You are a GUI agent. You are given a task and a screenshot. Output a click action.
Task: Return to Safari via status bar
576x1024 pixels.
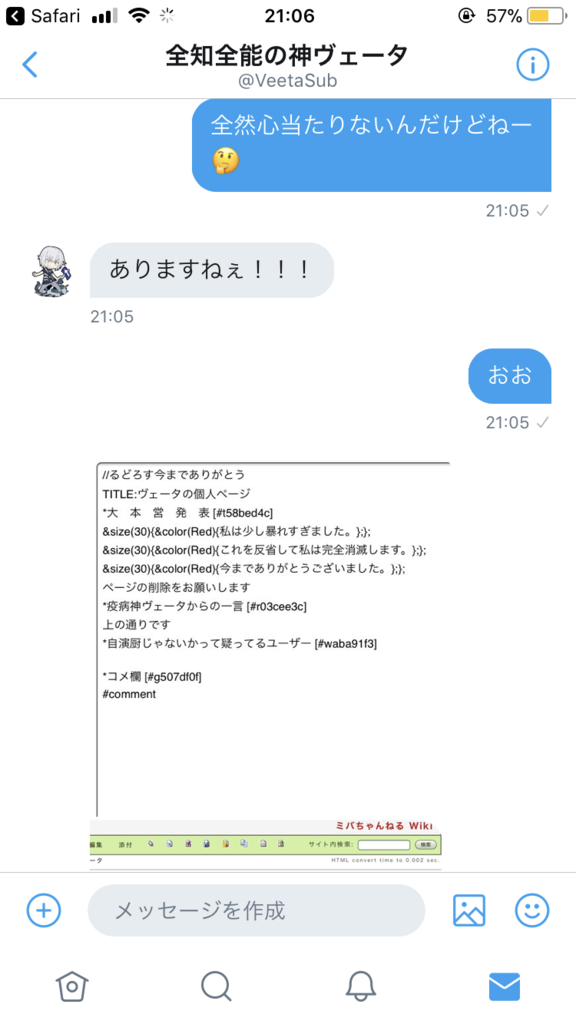[x=42, y=16]
